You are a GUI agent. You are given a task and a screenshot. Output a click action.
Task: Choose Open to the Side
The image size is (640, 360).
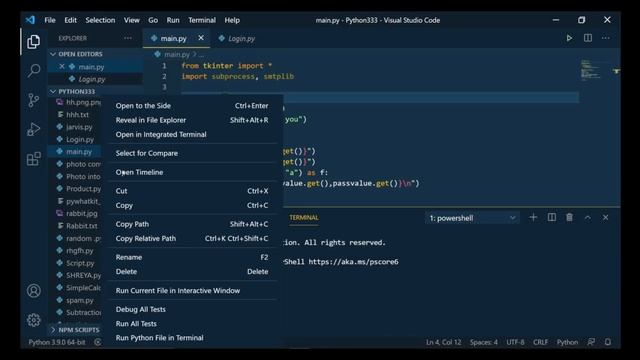click(x=192, y=106)
